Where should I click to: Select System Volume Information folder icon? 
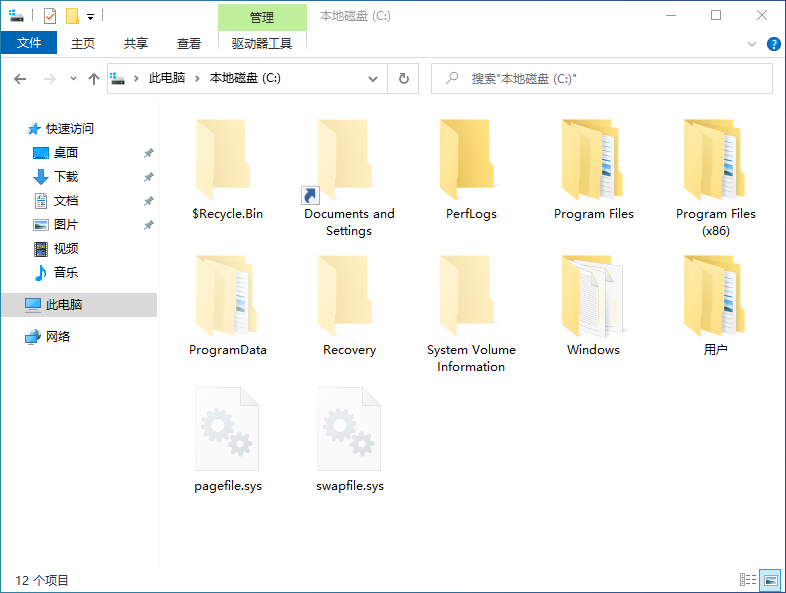click(467, 296)
